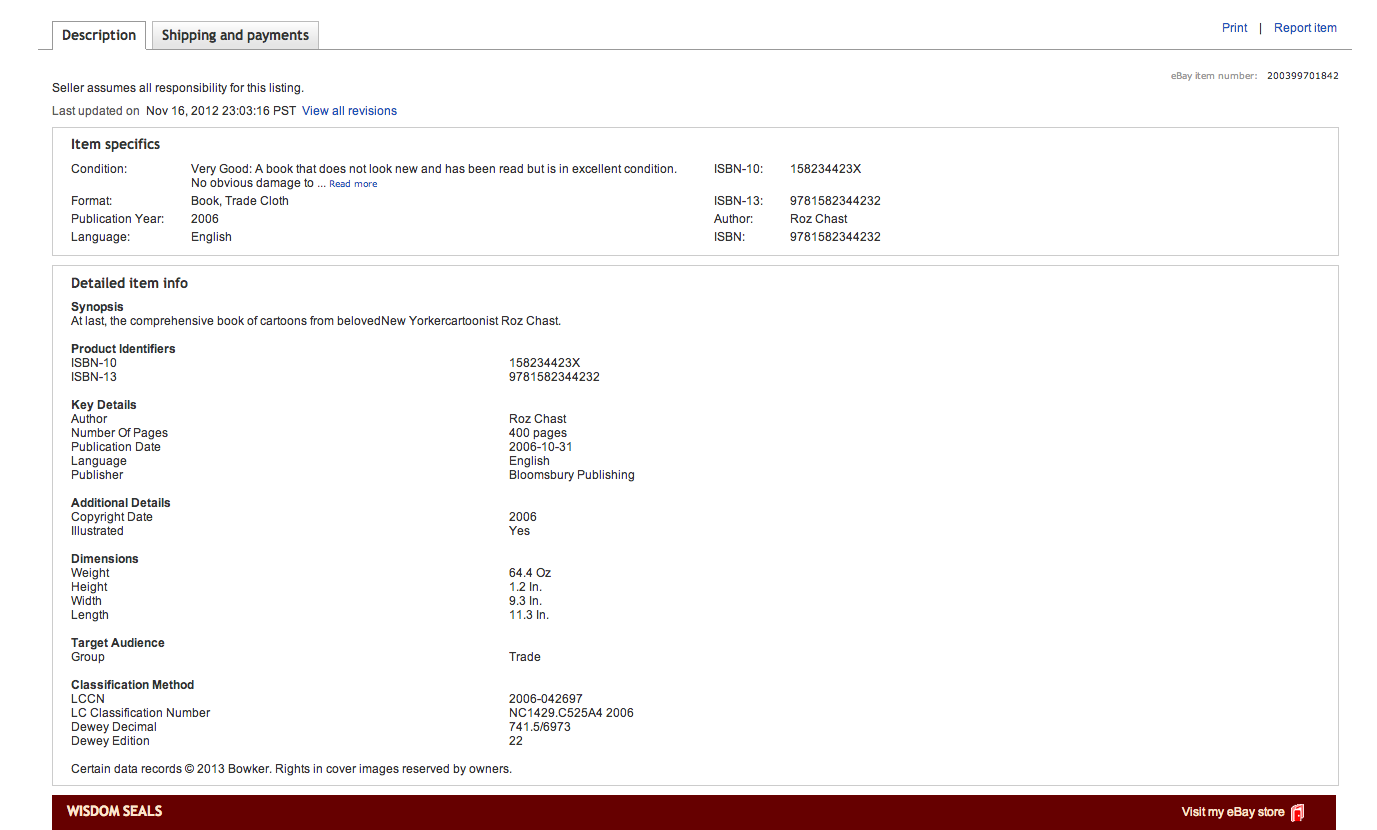Select the Weight value '64.4 Oz'
The width and height of the screenshot is (1377, 830).
click(530, 573)
